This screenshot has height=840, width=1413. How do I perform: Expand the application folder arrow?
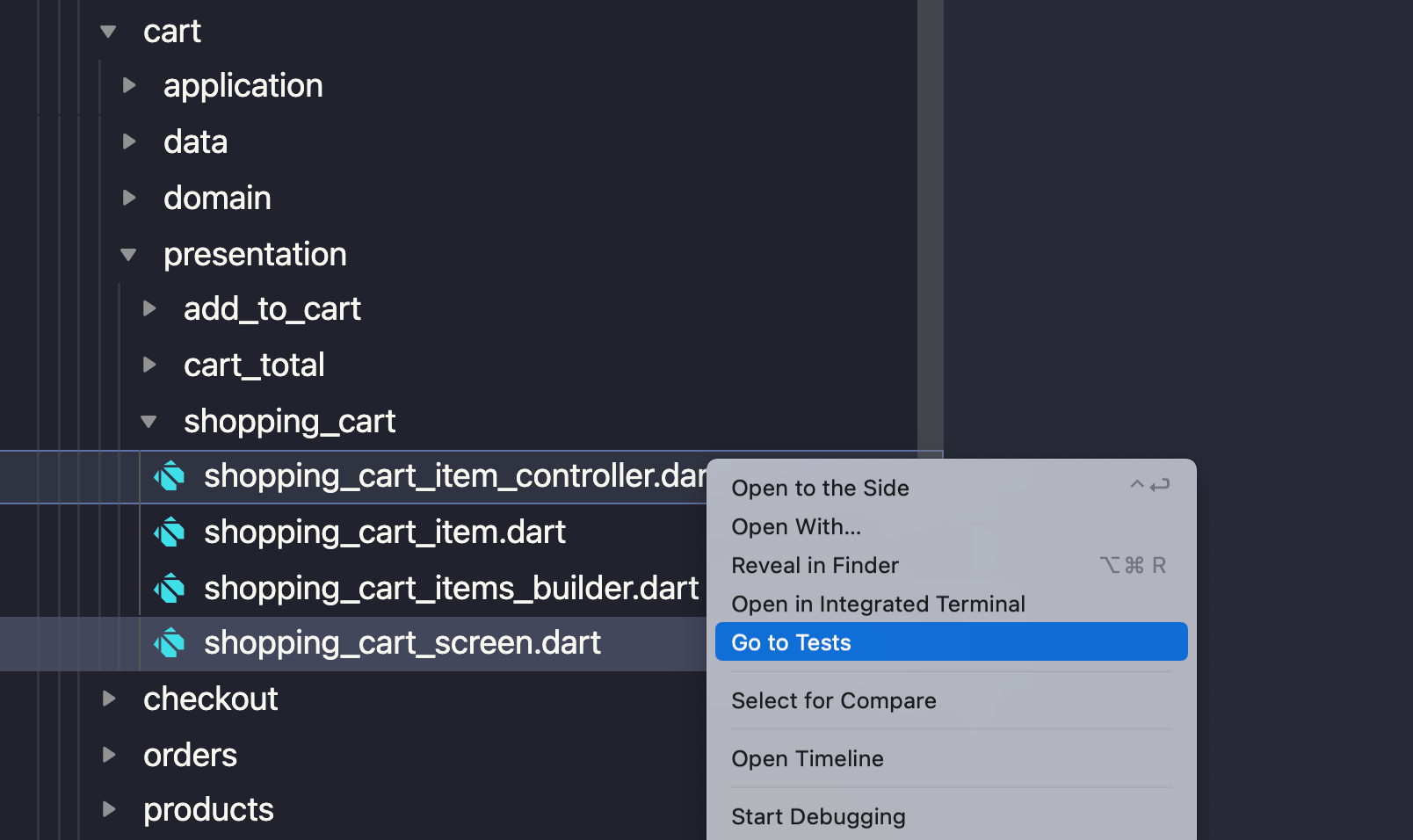pos(129,85)
